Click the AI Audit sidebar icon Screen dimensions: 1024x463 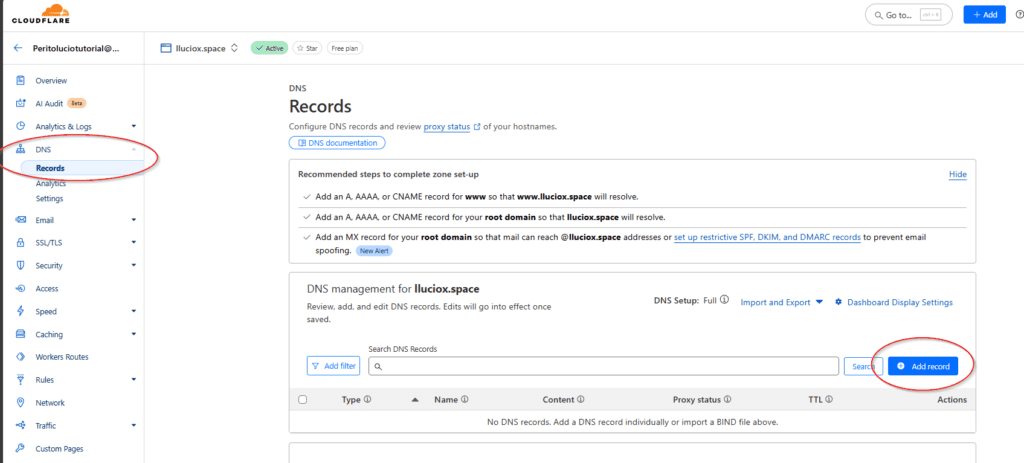[21, 103]
